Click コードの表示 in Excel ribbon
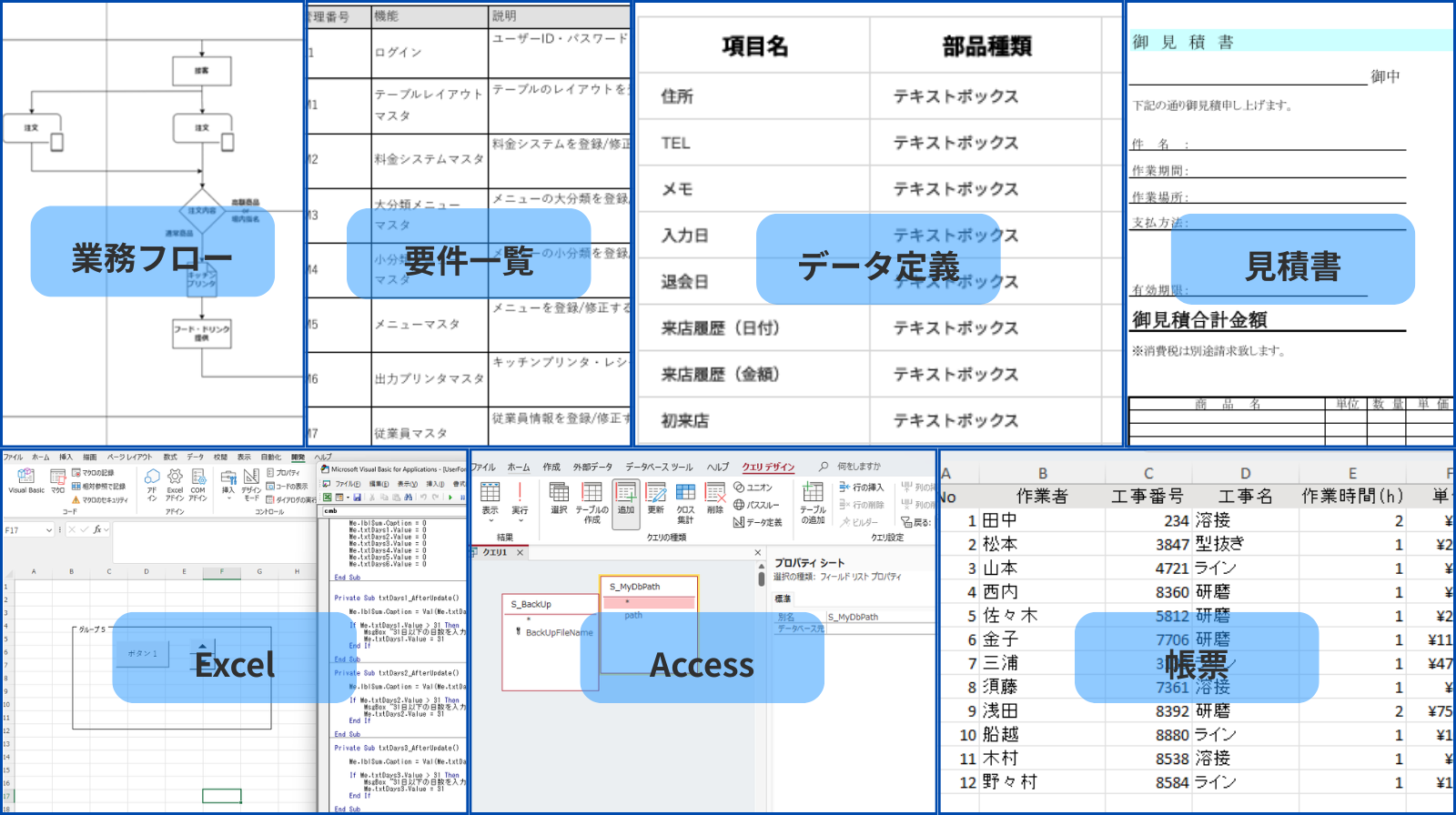The image size is (1456, 815). 288,487
